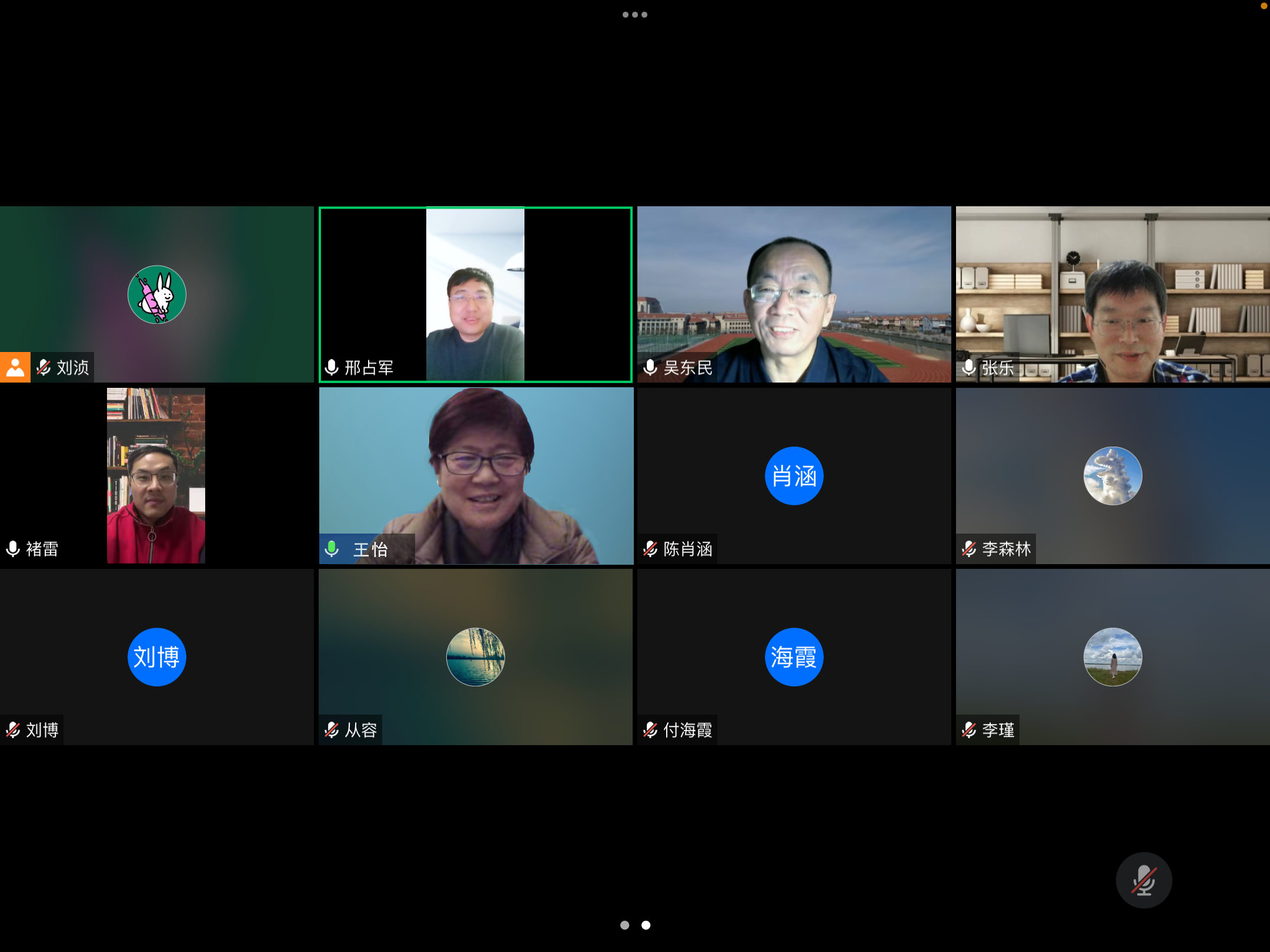Screen dimensions: 1270x952
Task: Click the microphone icon next to 张乐
Action: (x=969, y=367)
